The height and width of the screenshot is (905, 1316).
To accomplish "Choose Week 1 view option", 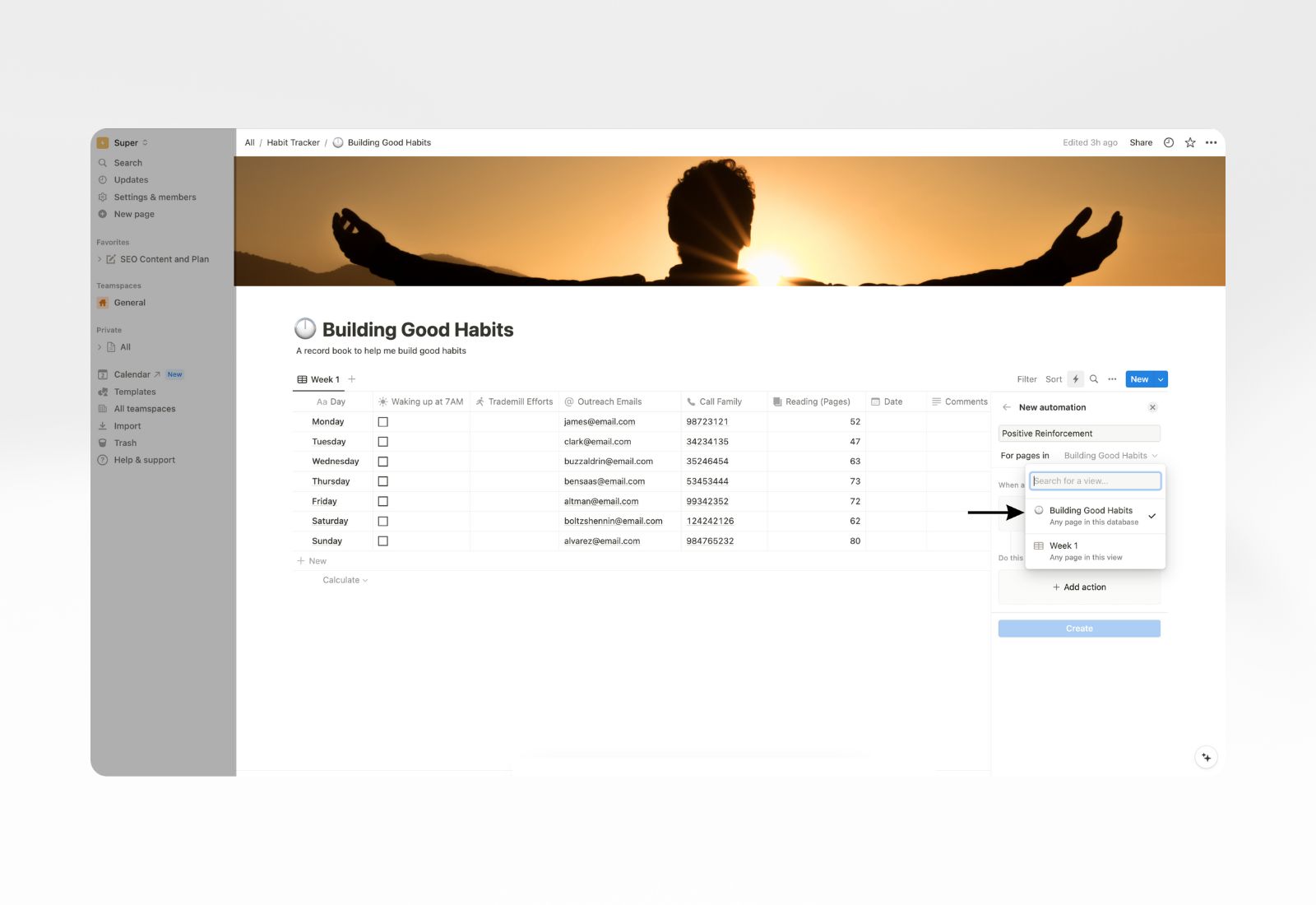I will [1096, 551].
